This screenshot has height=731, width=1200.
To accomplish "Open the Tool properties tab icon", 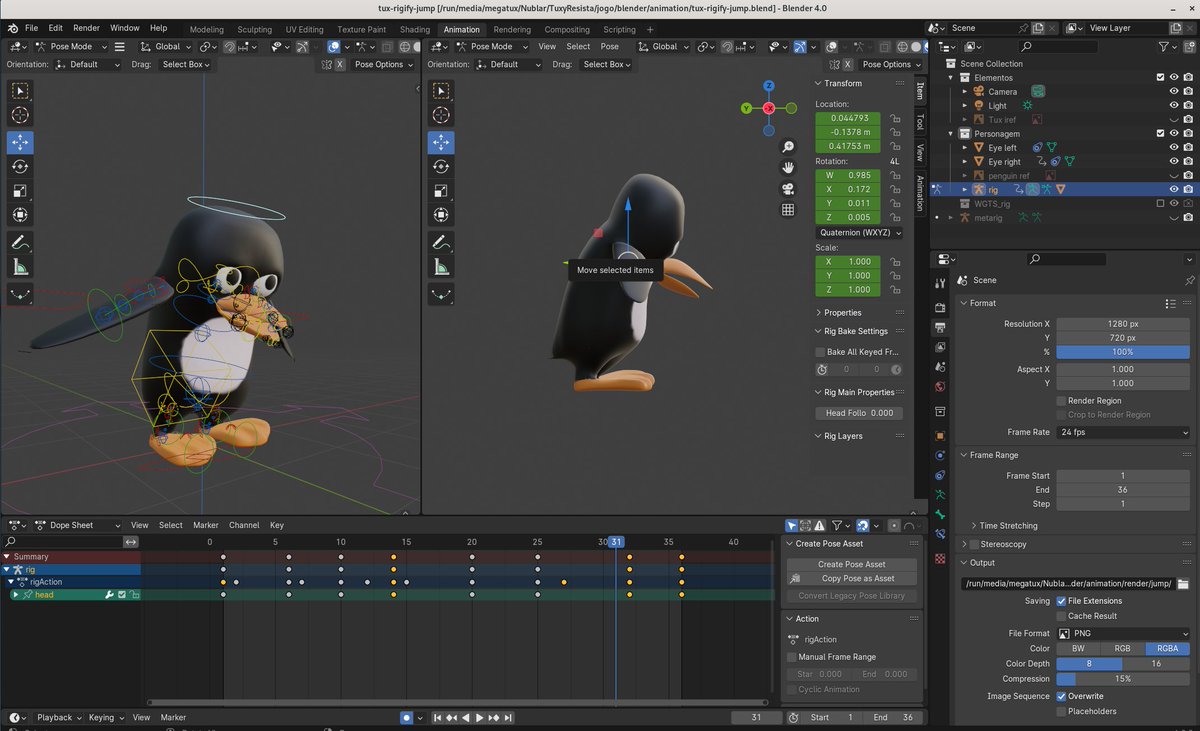I will point(940,283).
